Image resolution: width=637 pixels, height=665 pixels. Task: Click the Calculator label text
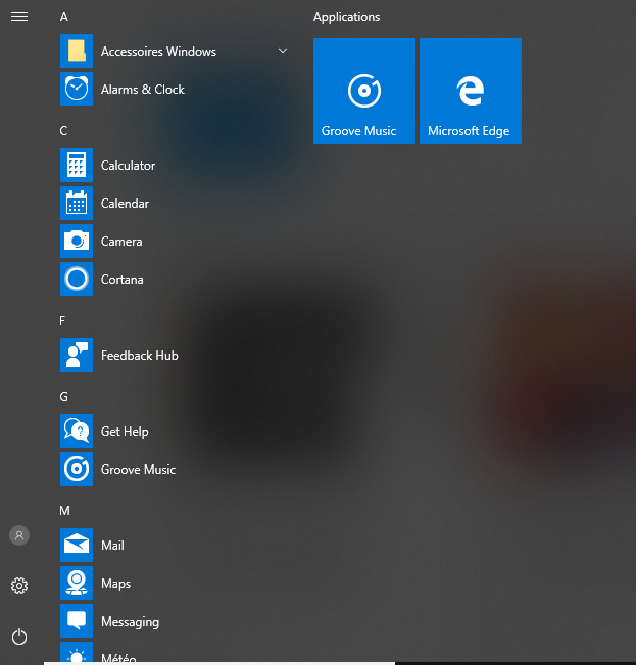point(128,165)
